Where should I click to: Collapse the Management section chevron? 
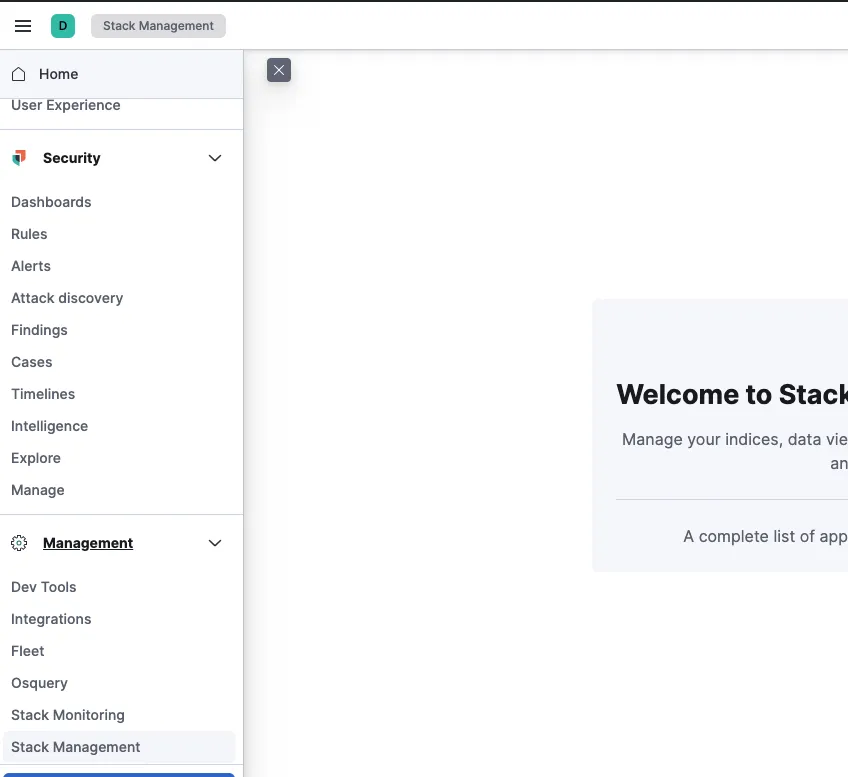pos(215,543)
